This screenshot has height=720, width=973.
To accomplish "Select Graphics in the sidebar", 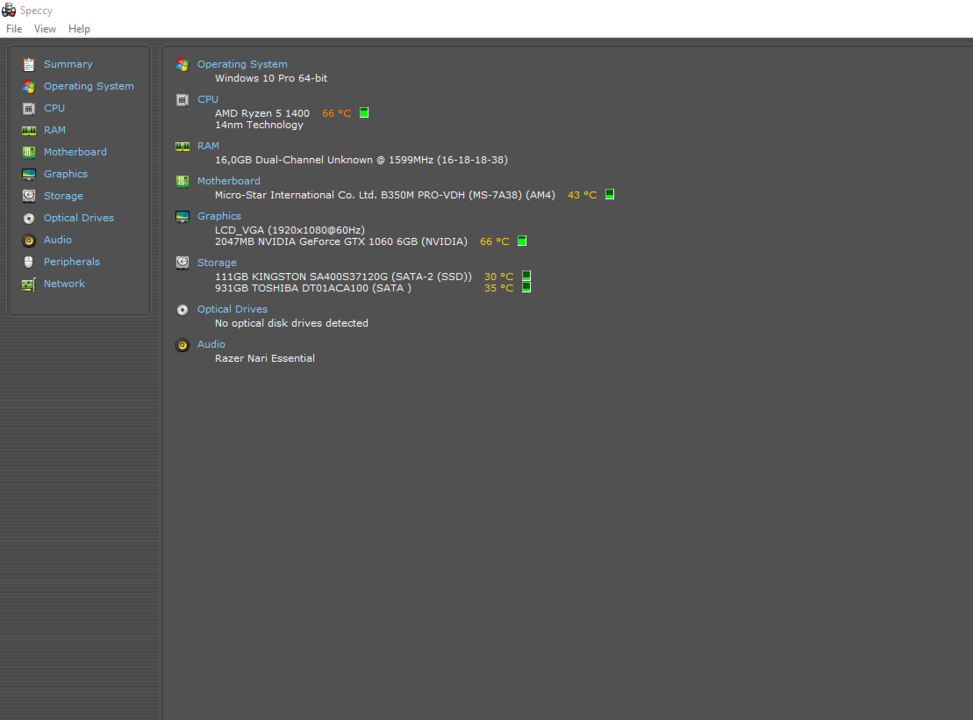I will point(65,174).
